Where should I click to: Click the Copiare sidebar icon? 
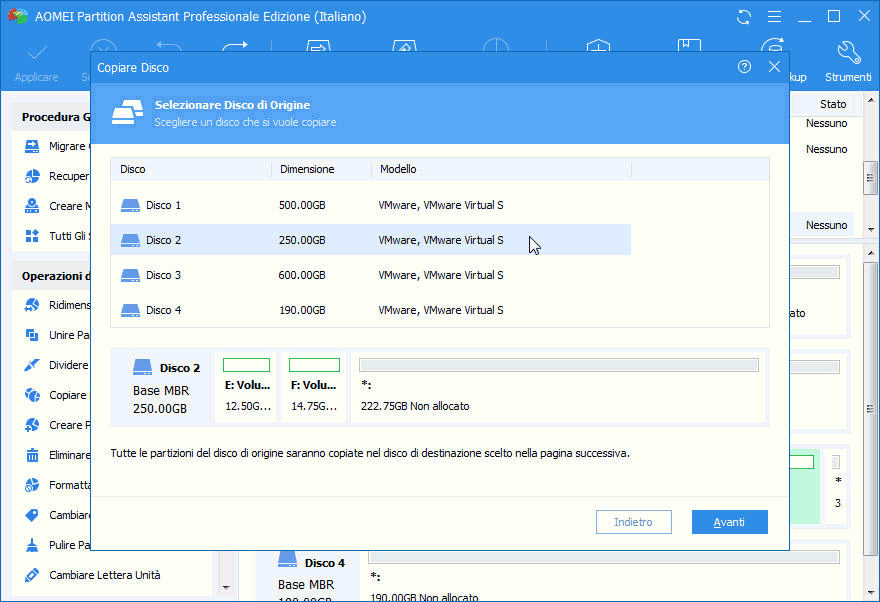tap(32, 395)
